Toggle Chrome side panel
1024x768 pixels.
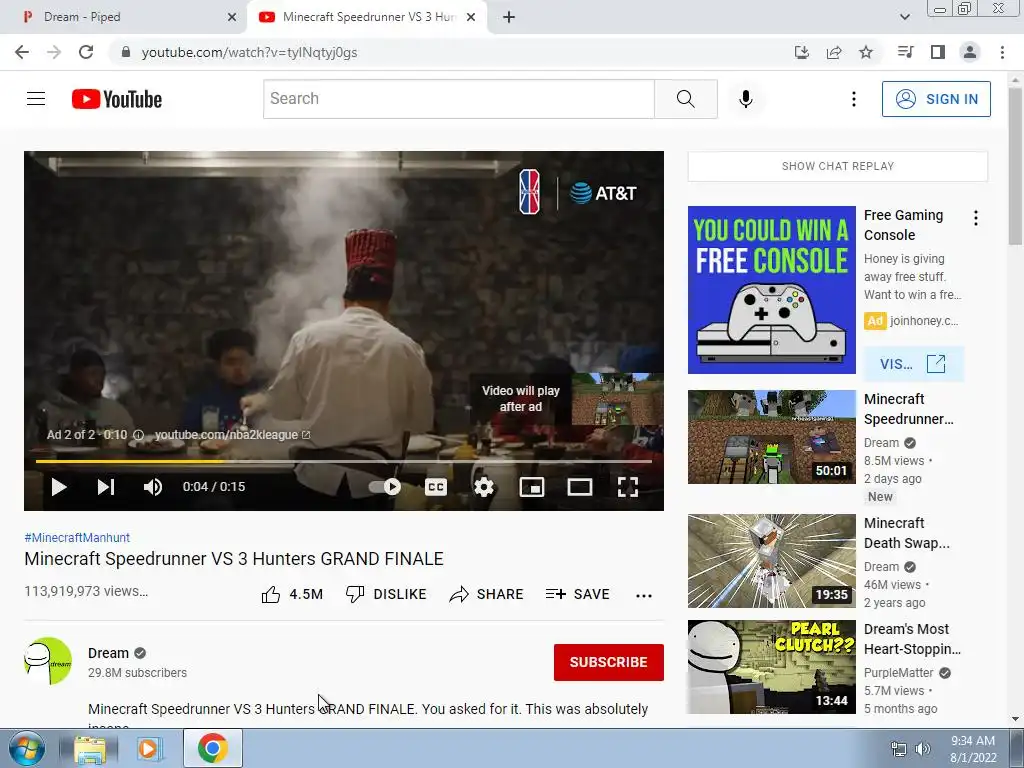938,52
